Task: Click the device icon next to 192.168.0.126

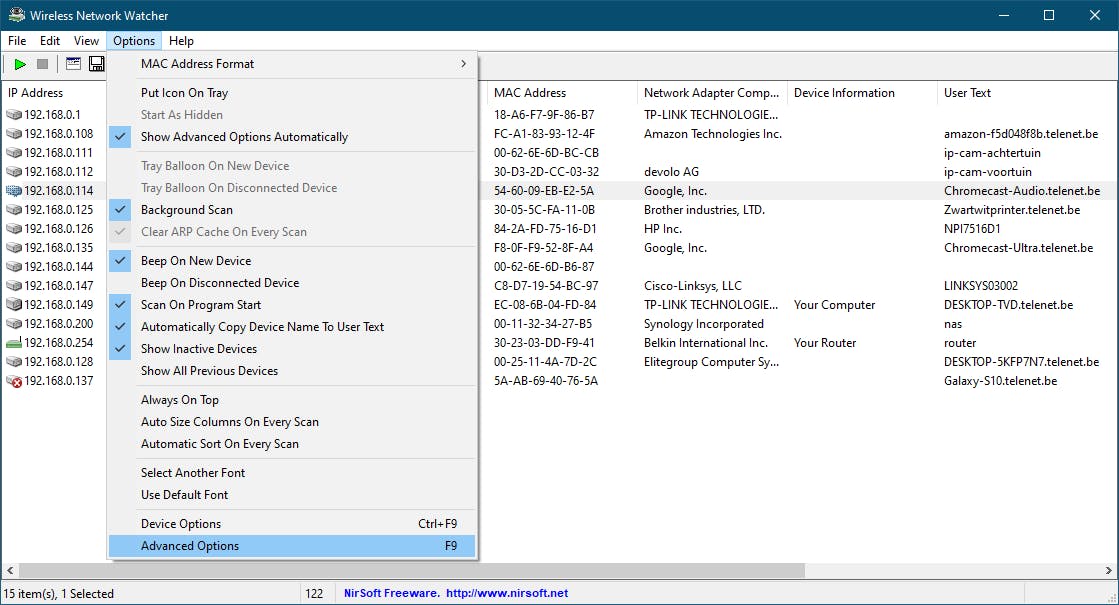Action: [14, 229]
